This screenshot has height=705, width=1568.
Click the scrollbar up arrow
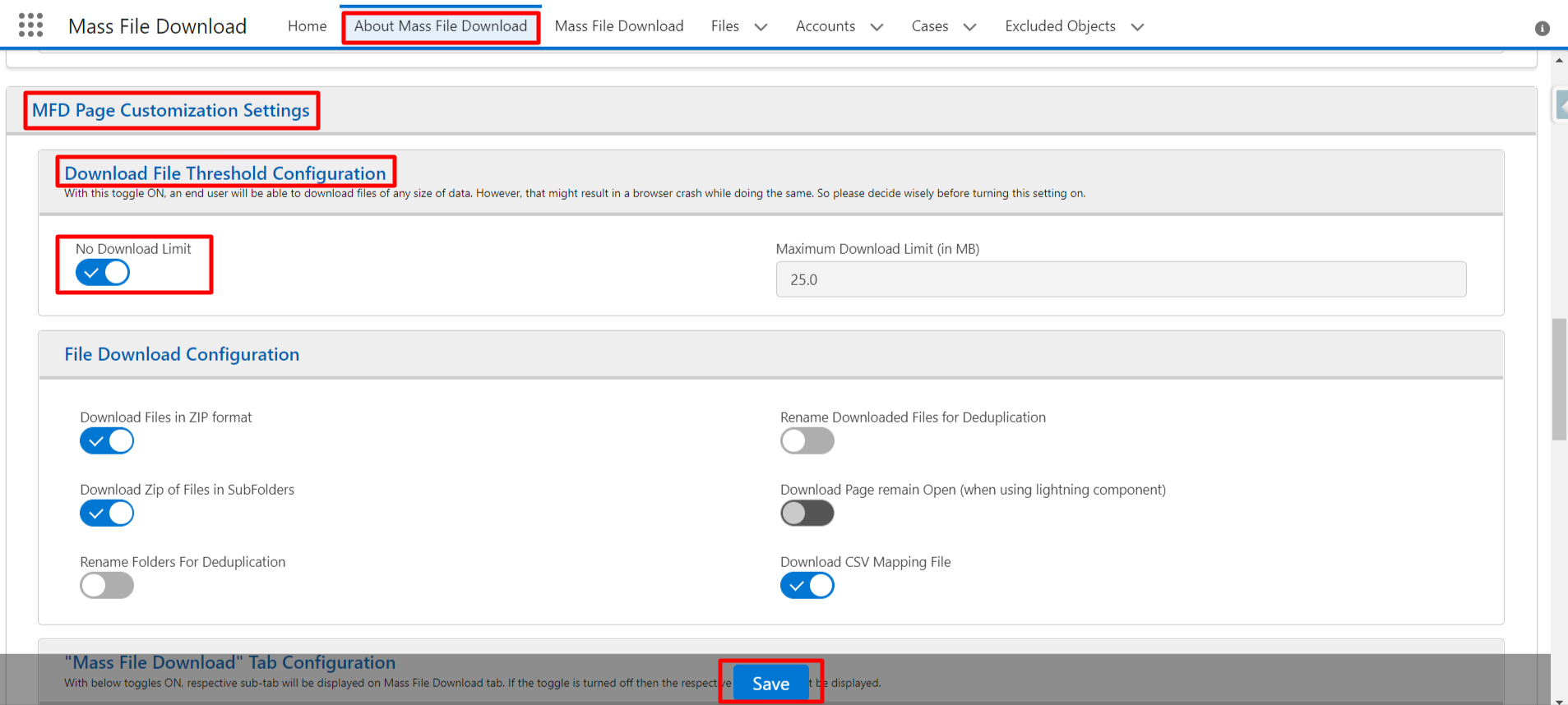coord(1559,61)
